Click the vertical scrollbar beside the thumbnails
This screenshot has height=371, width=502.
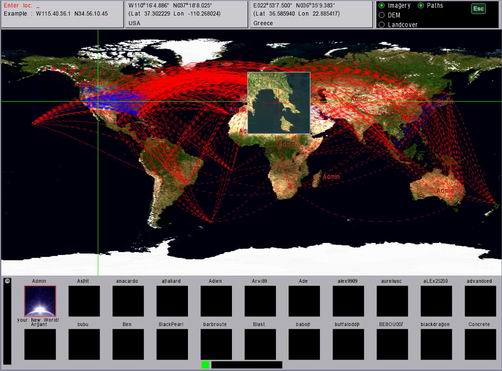[7, 321]
